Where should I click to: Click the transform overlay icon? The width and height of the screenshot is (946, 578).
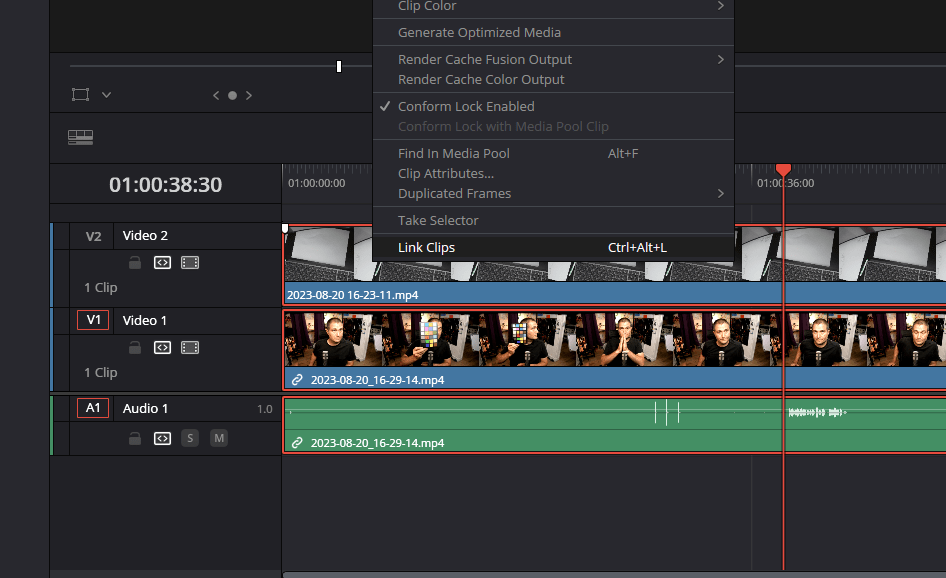(80, 95)
